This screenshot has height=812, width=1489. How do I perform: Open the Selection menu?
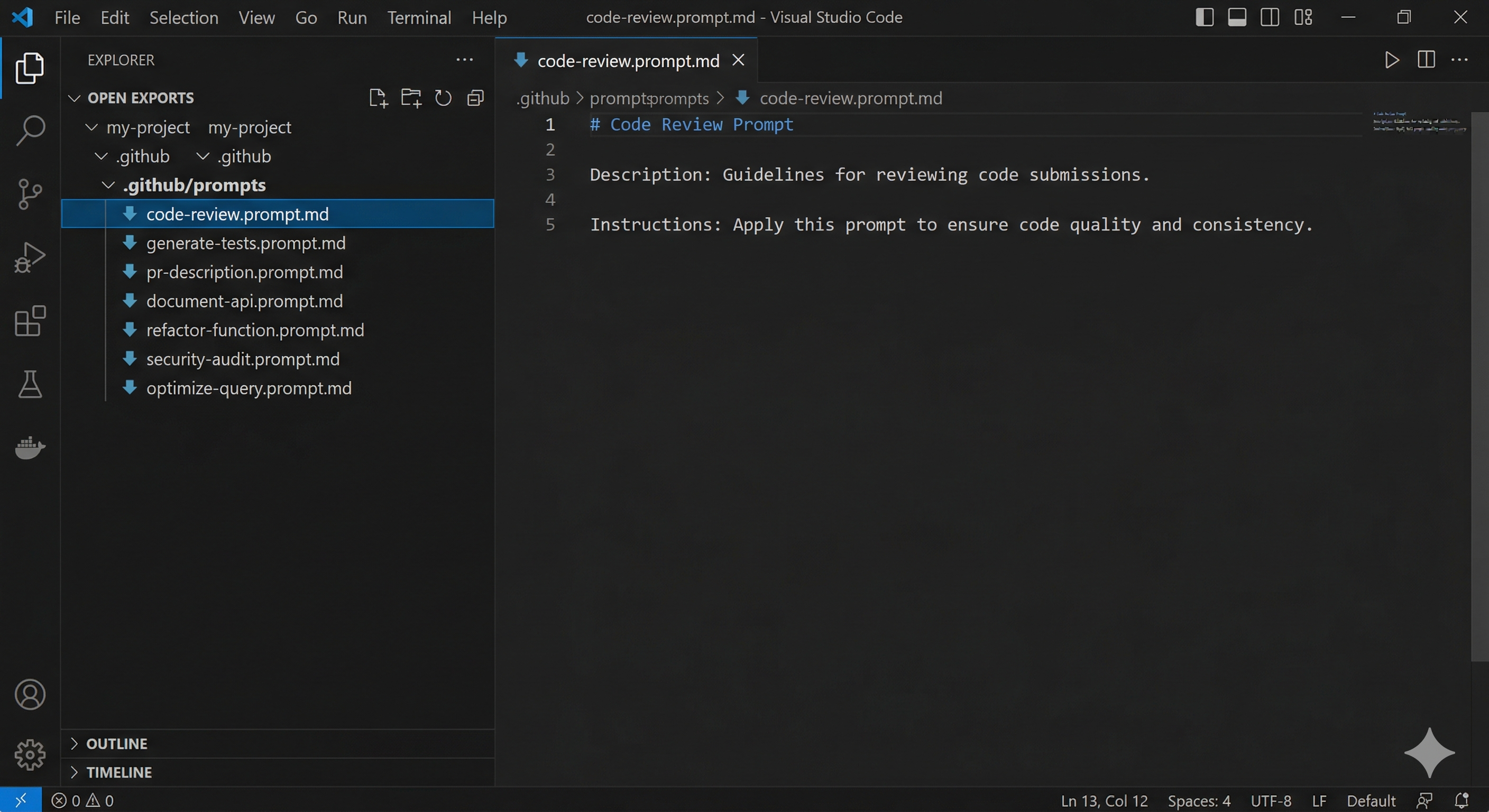tap(183, 17)
